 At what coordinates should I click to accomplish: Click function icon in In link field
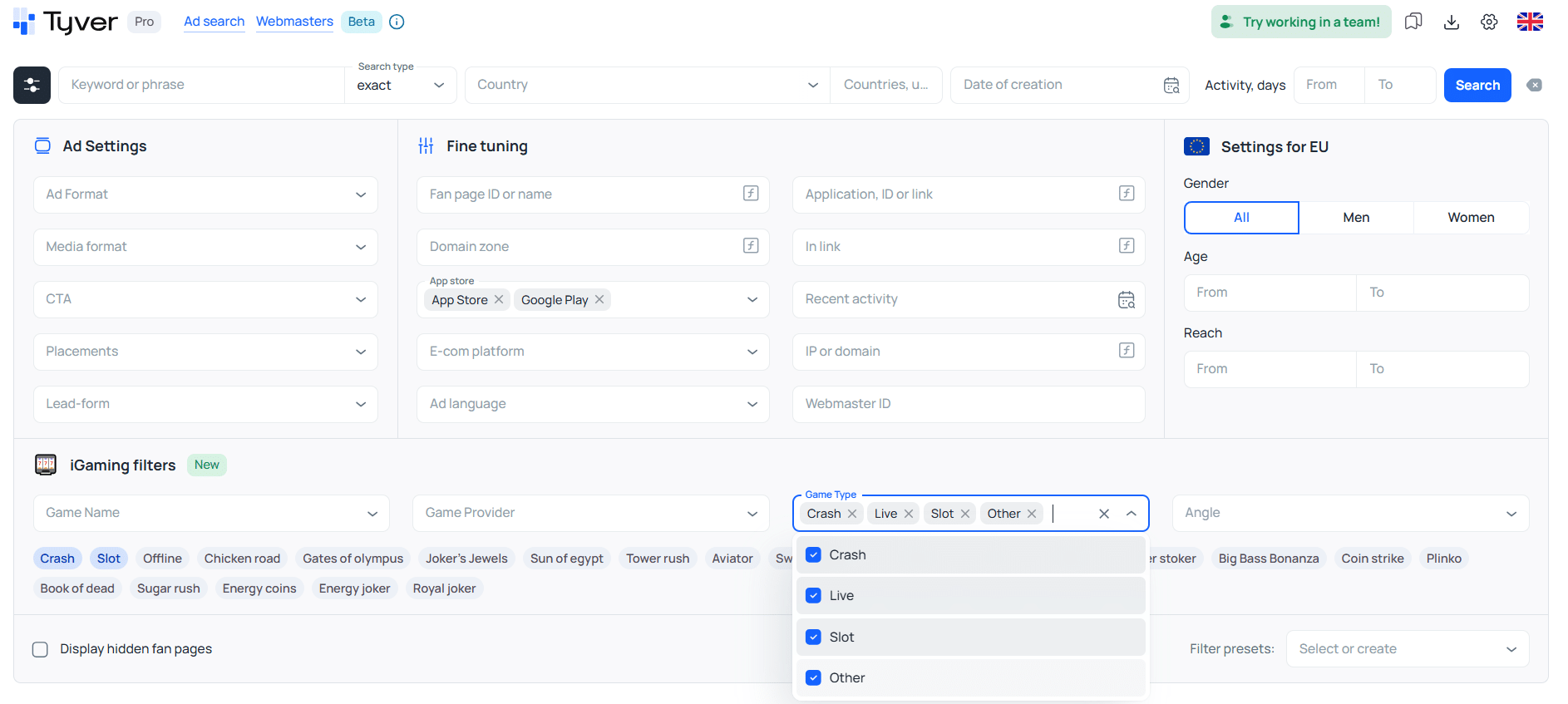coord(1127,246)
